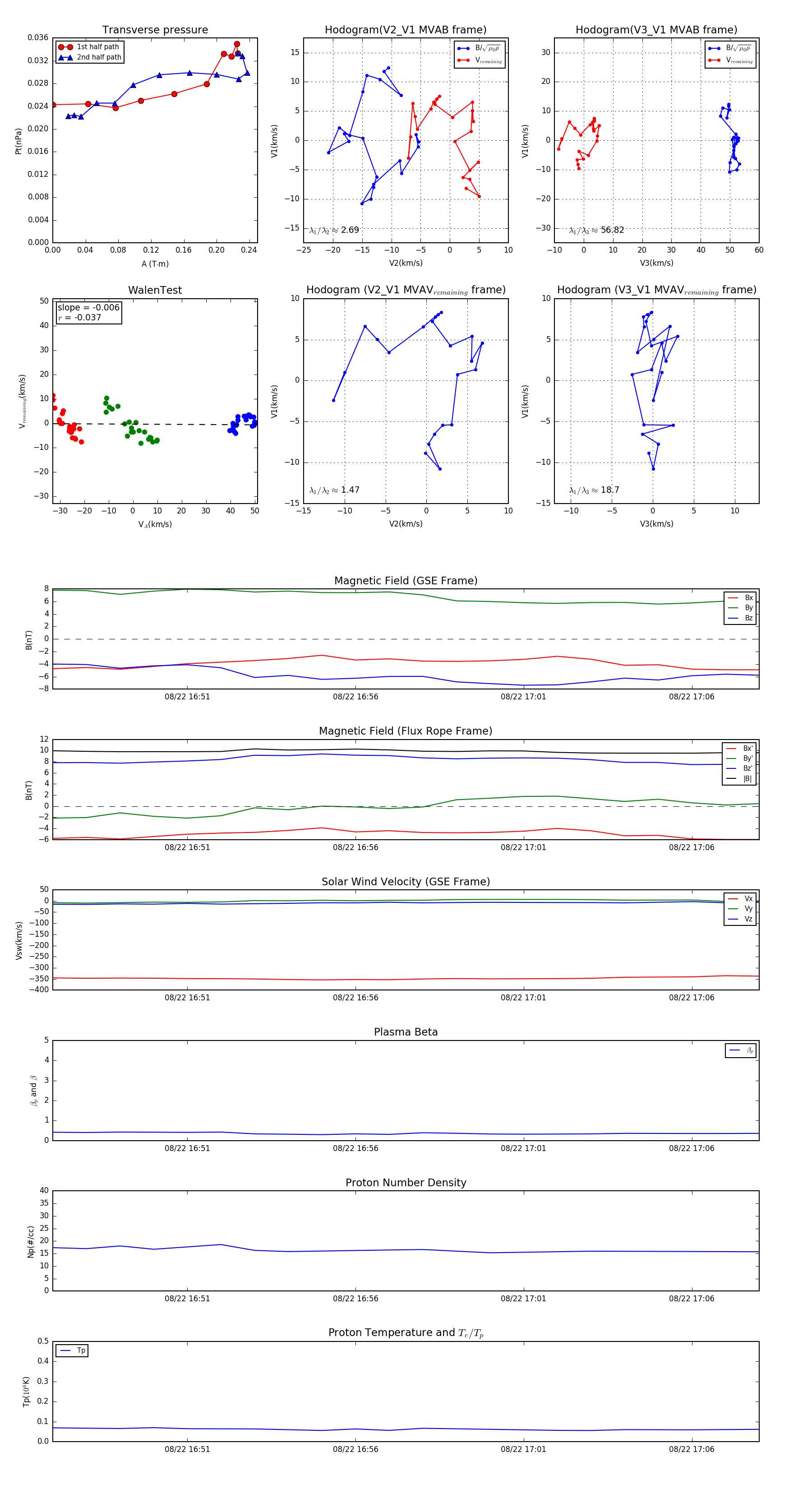
Task: Click the "Magnetic Field (GSE Frame)" title
Action: [406, 581]
